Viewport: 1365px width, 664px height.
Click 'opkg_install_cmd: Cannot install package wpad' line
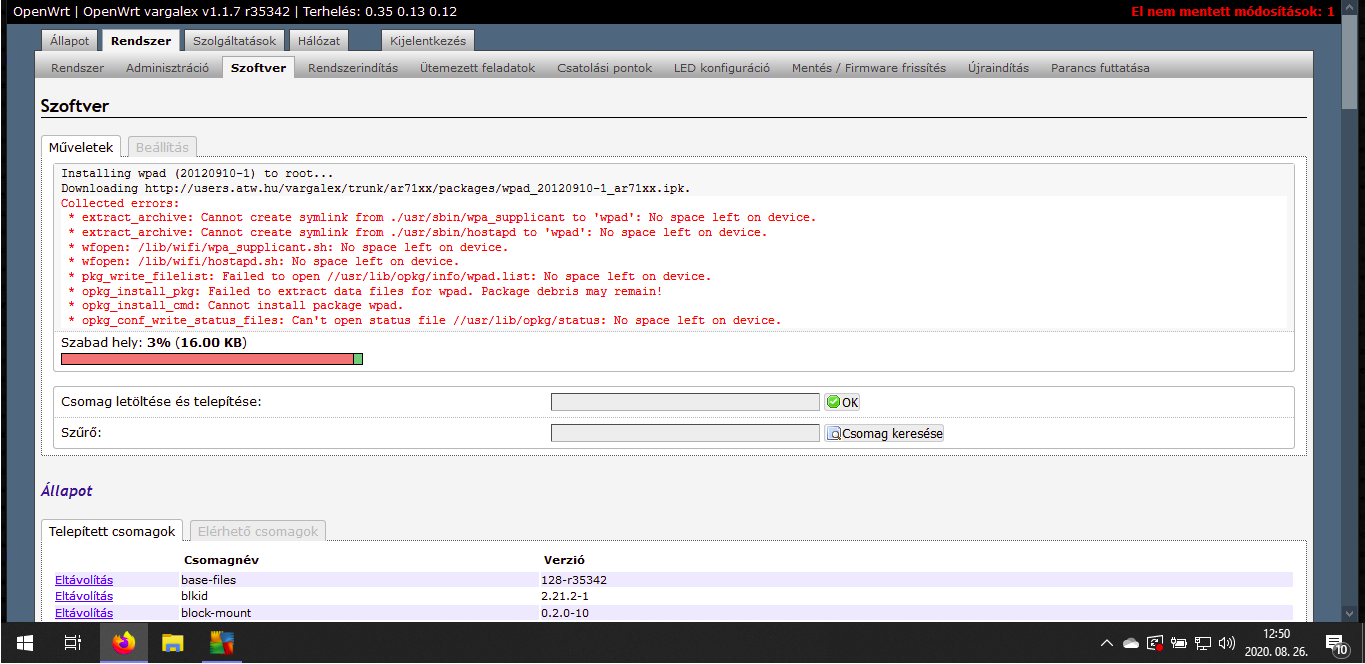[236, 306]
